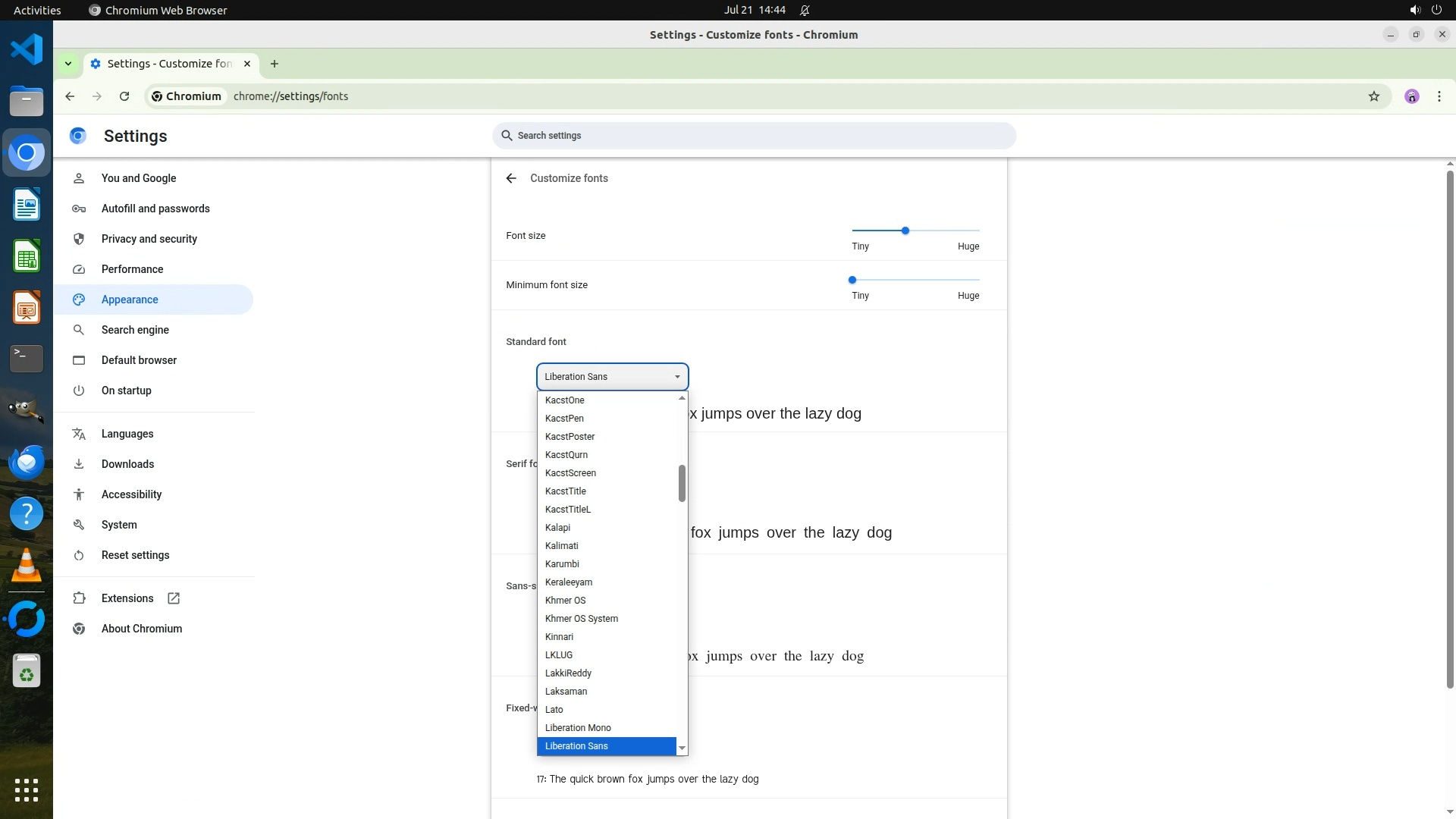Click the back arrow beside Customize fonts
This screenshot has width=1456, height=819.
coord(511,178)
